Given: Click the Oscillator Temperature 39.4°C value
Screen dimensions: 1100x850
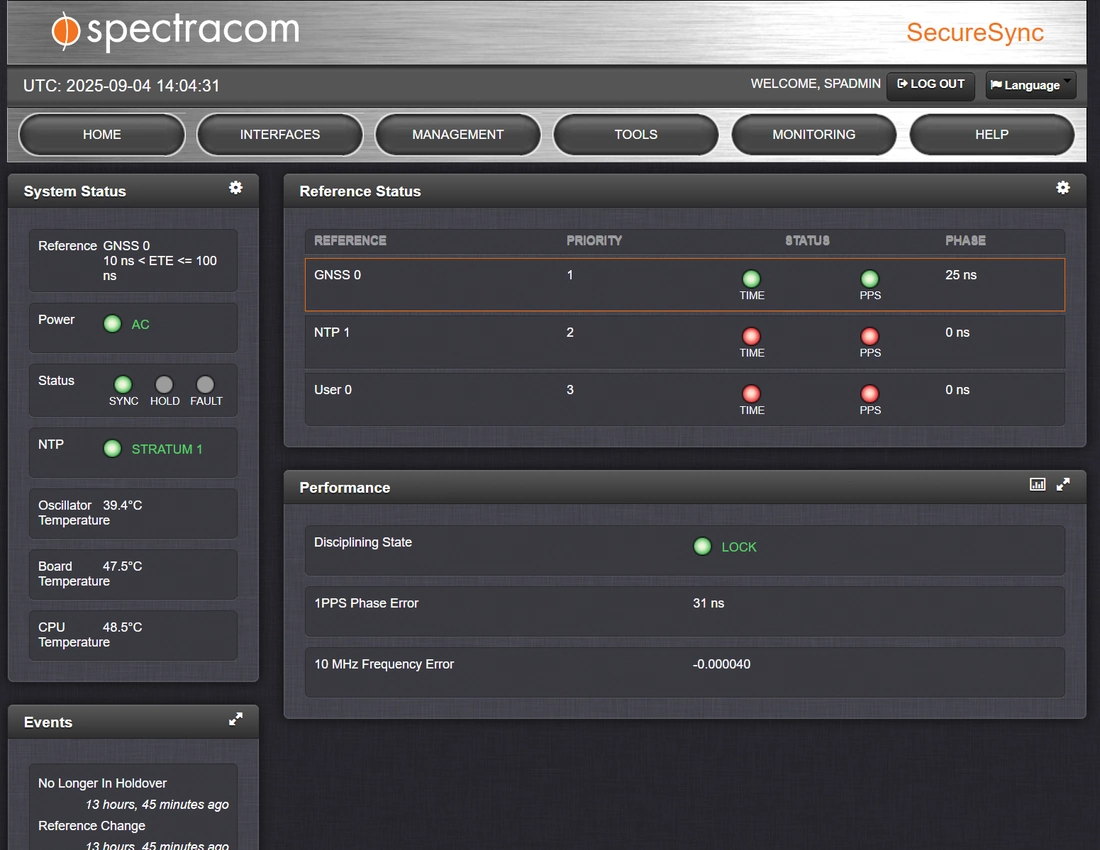Looking at the screenshot, I should click(123, 505).
